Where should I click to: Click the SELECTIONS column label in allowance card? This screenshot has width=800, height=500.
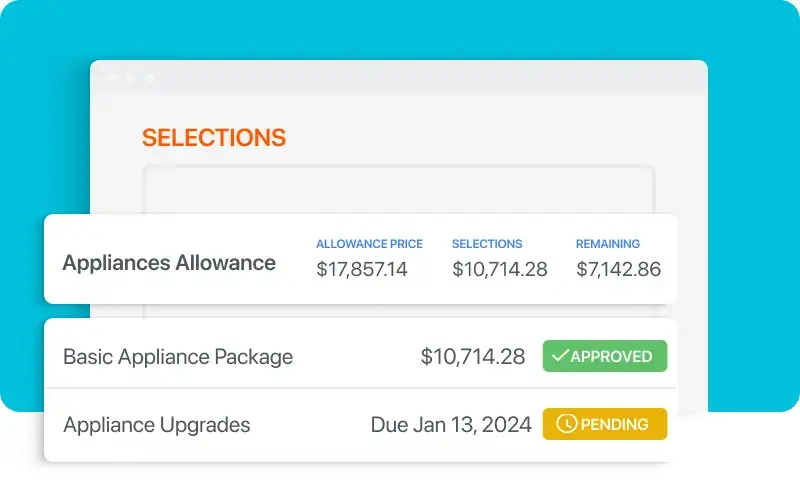pyautogui.click(x=487, y=244)
